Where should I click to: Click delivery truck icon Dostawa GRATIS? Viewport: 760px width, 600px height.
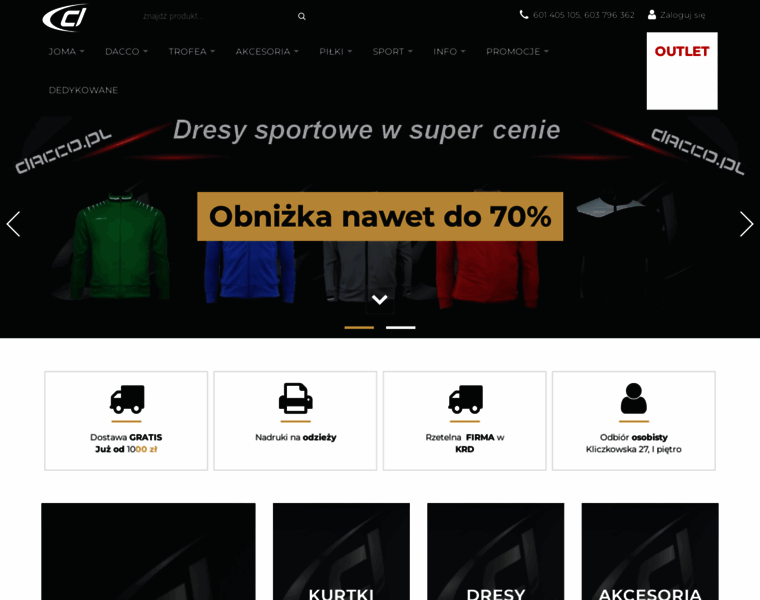click(127, 399)
